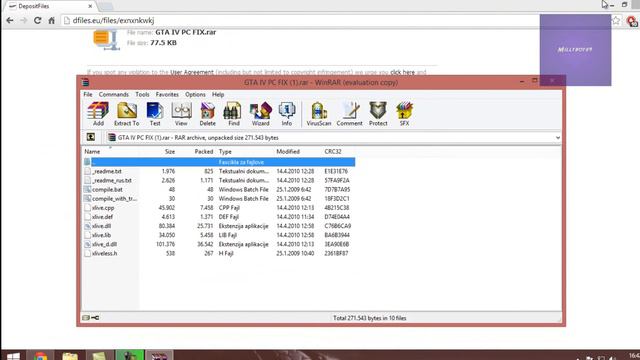Screen dimensions: 640x360
Task: Open the Commands menu
Action: coord(113,94)
